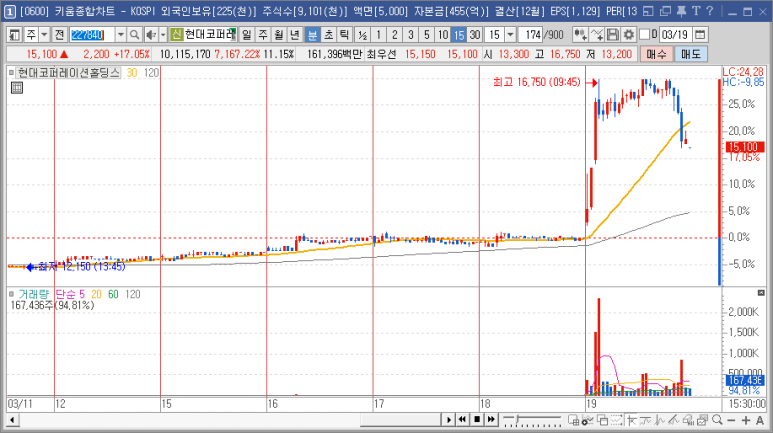773x433 pixels.
Task: Toggle the 현대코퍼레이션홀딩스 series marker
Action: (11, 73)
